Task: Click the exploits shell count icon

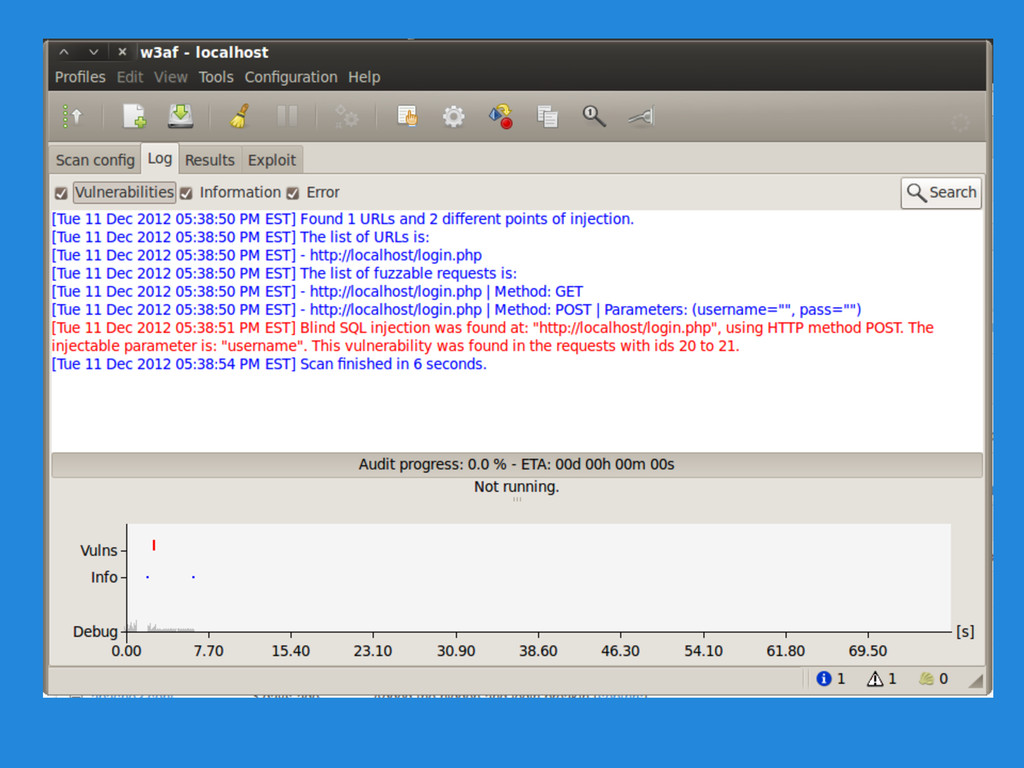Action: tap(926, 679)
